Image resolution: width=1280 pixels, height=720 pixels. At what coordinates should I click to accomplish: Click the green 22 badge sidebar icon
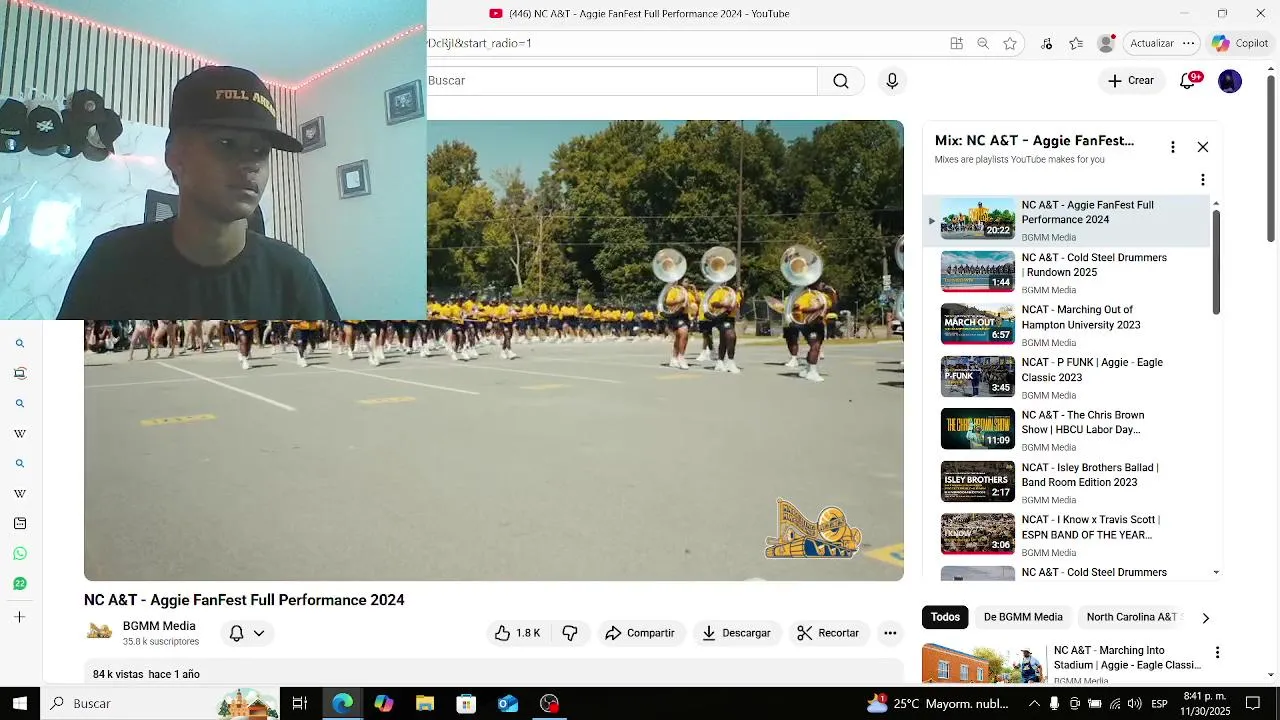coord(20,583)
